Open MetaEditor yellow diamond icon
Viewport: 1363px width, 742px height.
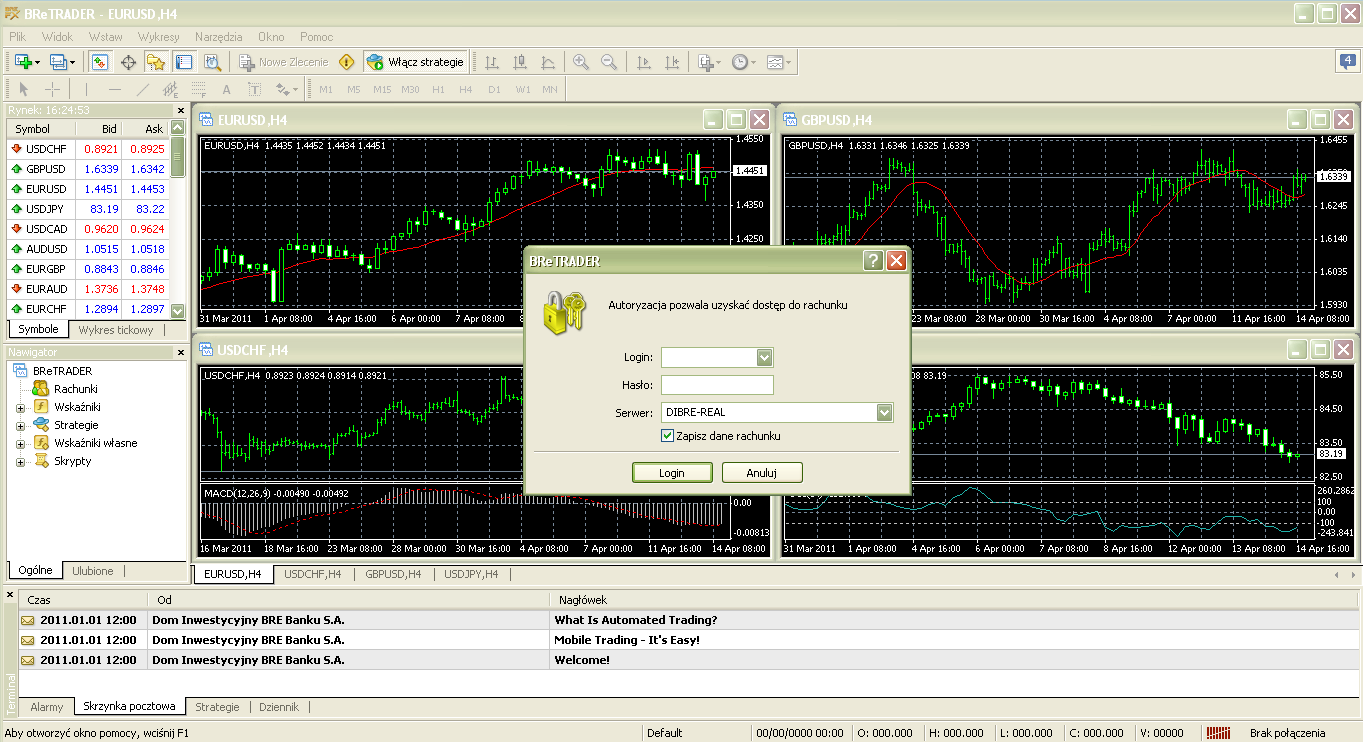click(347, 62)
